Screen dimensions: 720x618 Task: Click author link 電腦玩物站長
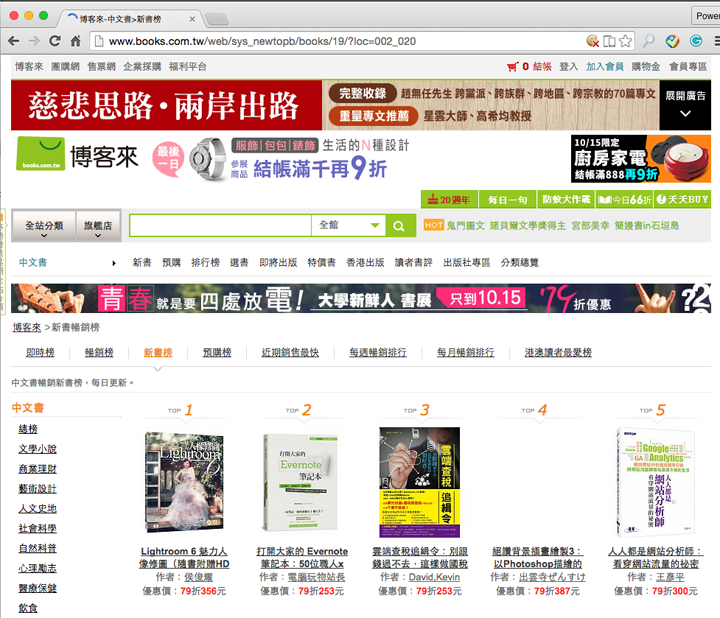316,577
